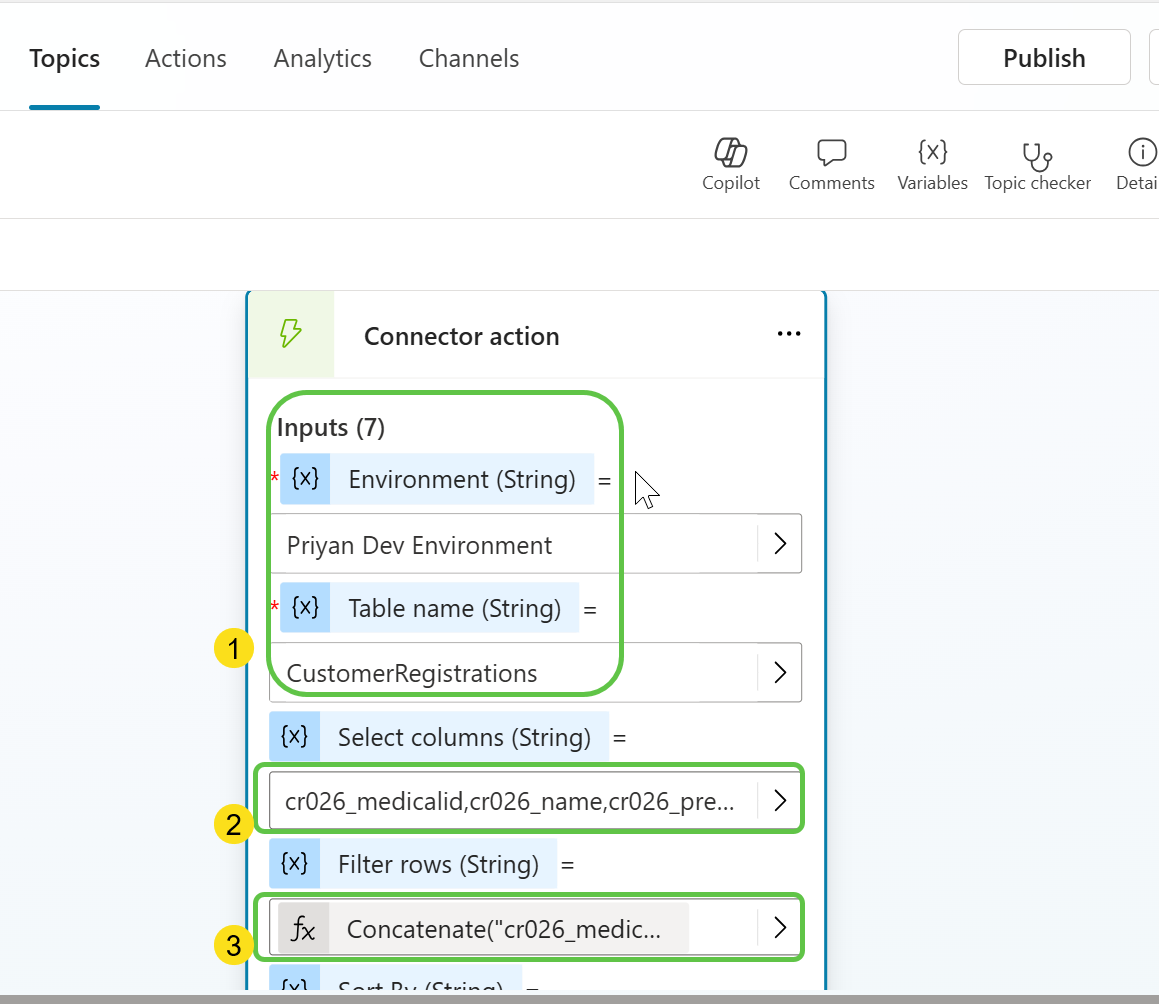
Task: Open the Copilot panel icon
Action: point(731,153)
